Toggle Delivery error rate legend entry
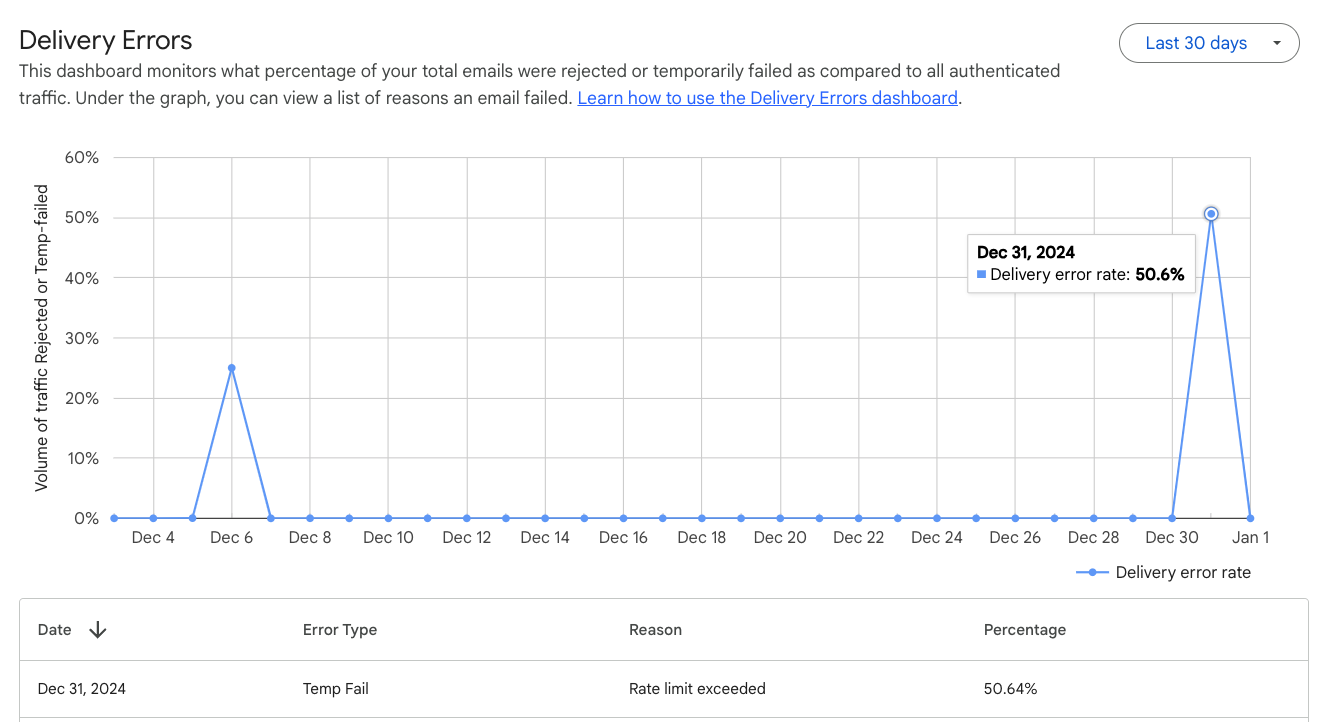Screen dimensions: 1317x722 1164,572
